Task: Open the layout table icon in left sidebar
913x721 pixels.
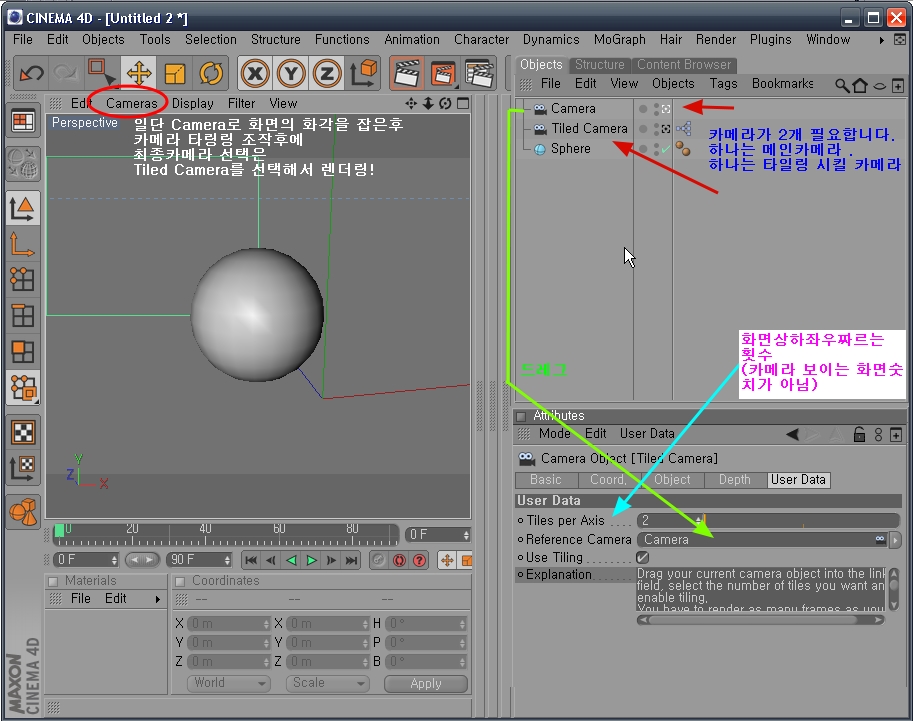Action: pyautogui.click(x=23, y=121)
